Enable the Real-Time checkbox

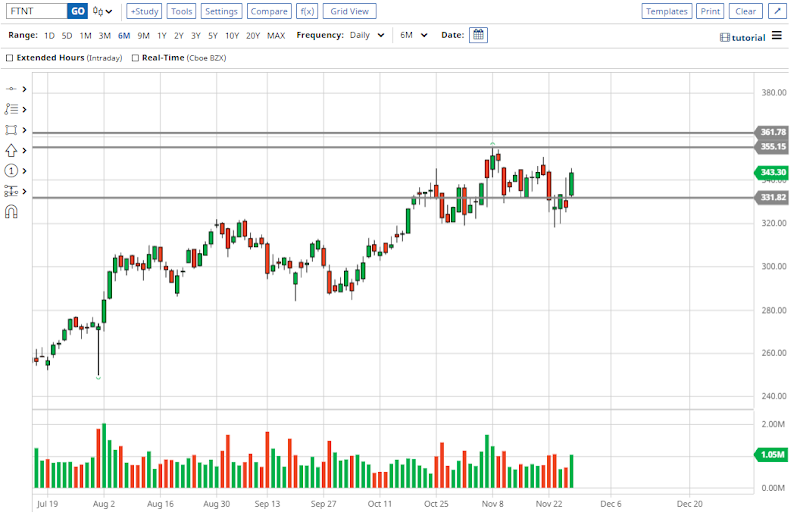pyautogui.click(x=135, y=58)
